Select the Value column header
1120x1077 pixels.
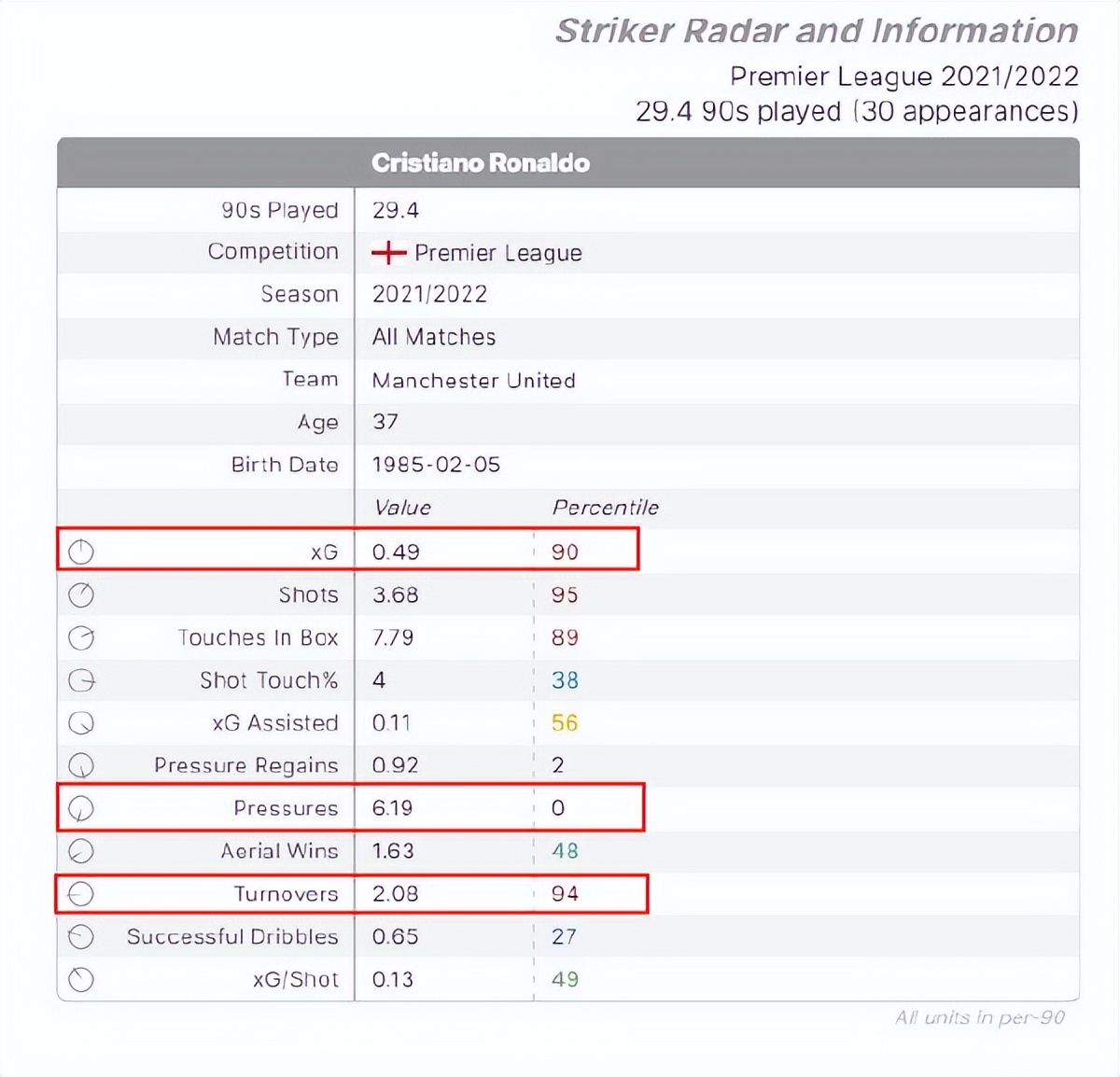[x=401, y=508]
